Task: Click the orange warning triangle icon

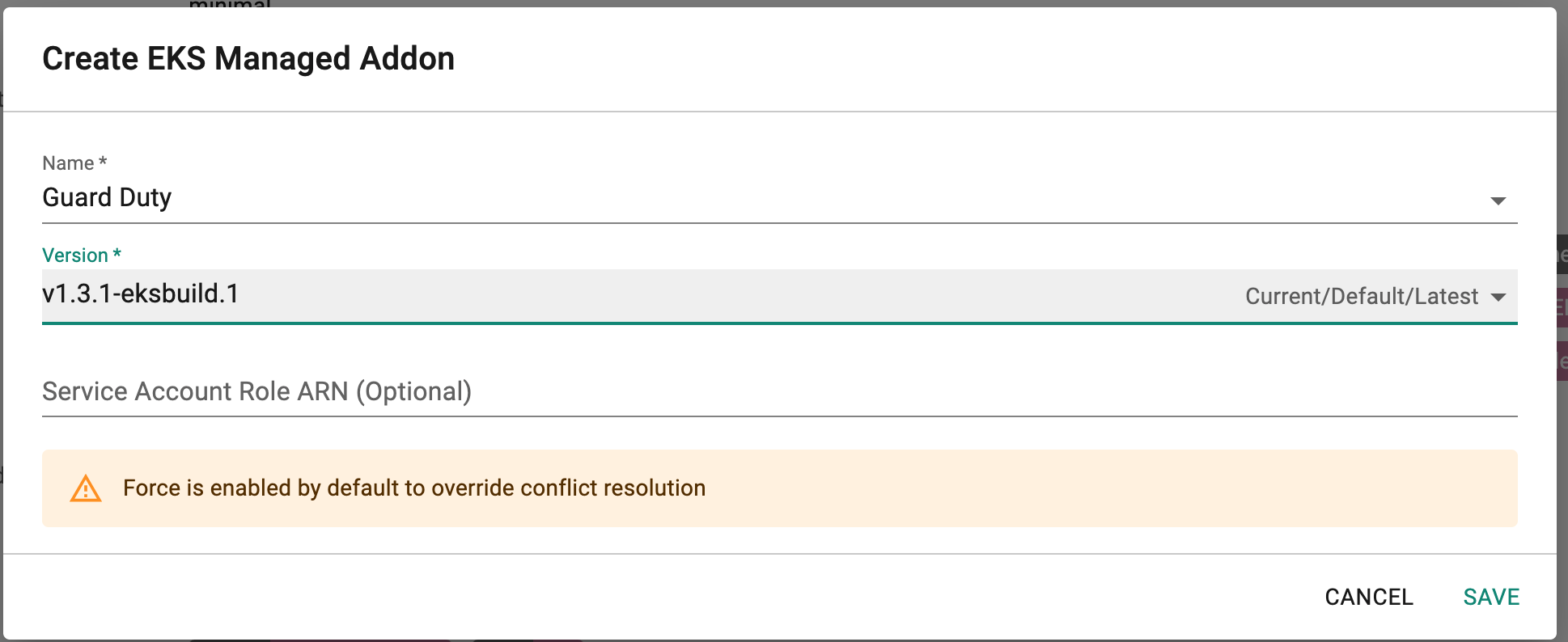Action: [x=86, y=488]
